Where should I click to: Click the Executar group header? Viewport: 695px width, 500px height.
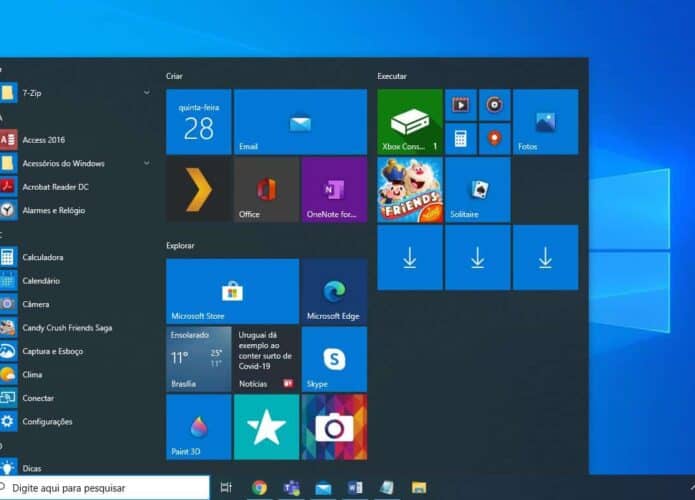pos(392,76)
